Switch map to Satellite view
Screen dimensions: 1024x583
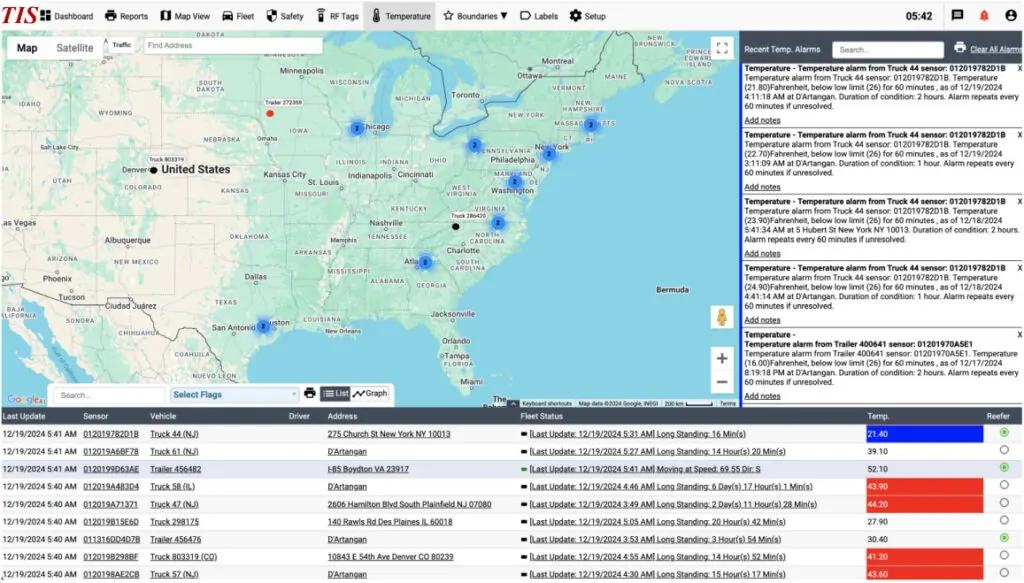(74, 48)
